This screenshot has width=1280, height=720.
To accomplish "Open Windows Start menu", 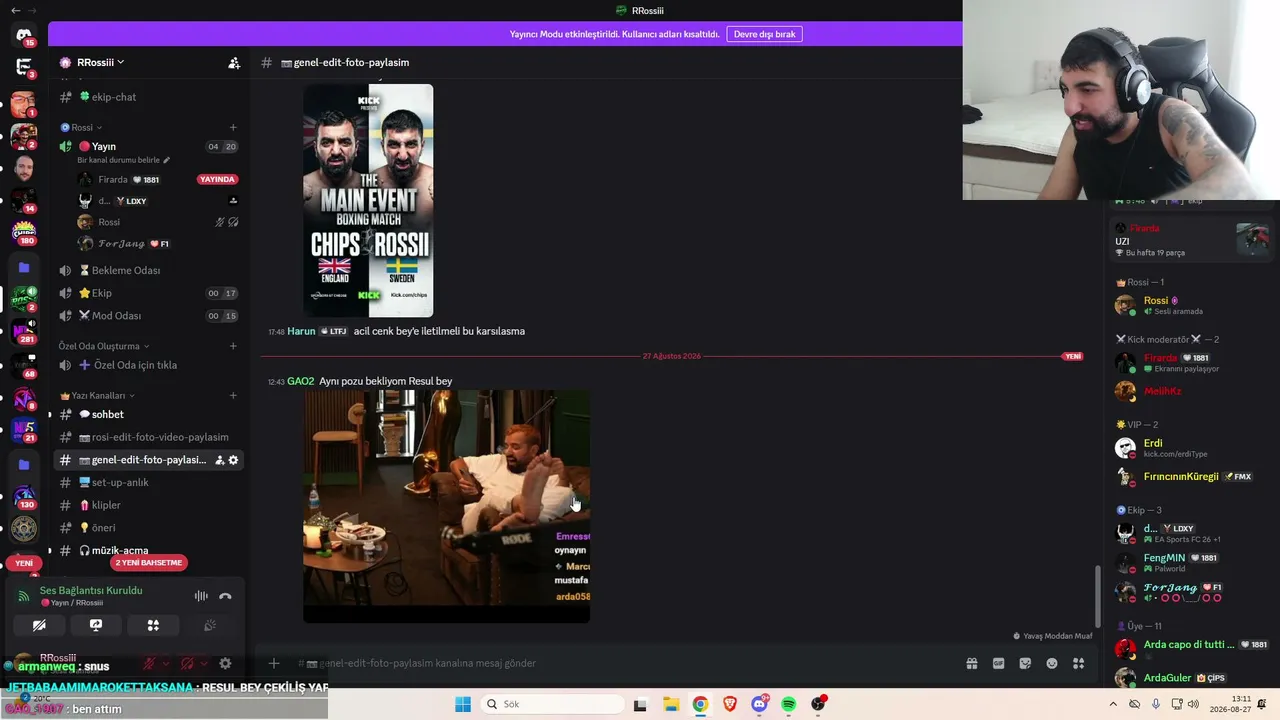I will [462, 704].
